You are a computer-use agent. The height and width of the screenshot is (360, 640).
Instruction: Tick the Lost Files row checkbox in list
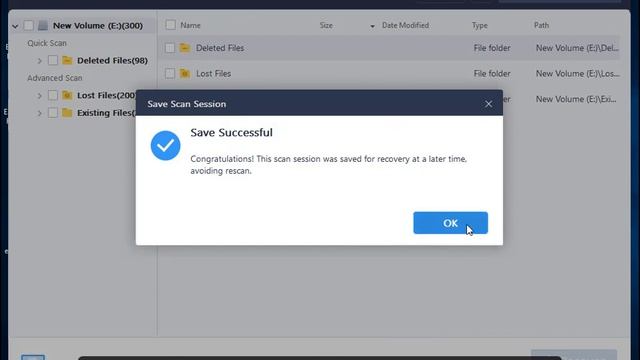pos(170,73)
